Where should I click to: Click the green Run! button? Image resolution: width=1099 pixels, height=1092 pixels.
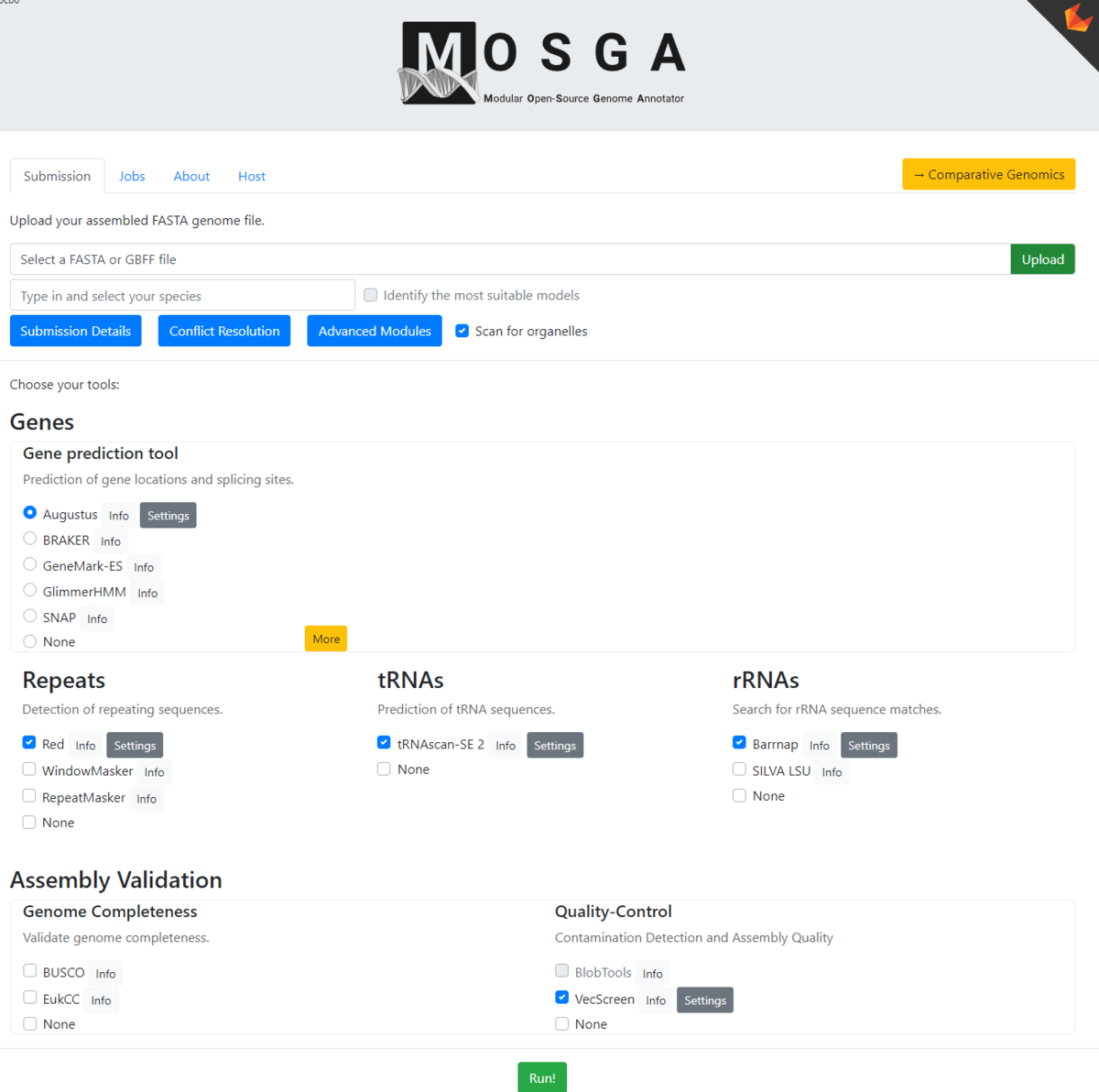(x=542, y=1077)
